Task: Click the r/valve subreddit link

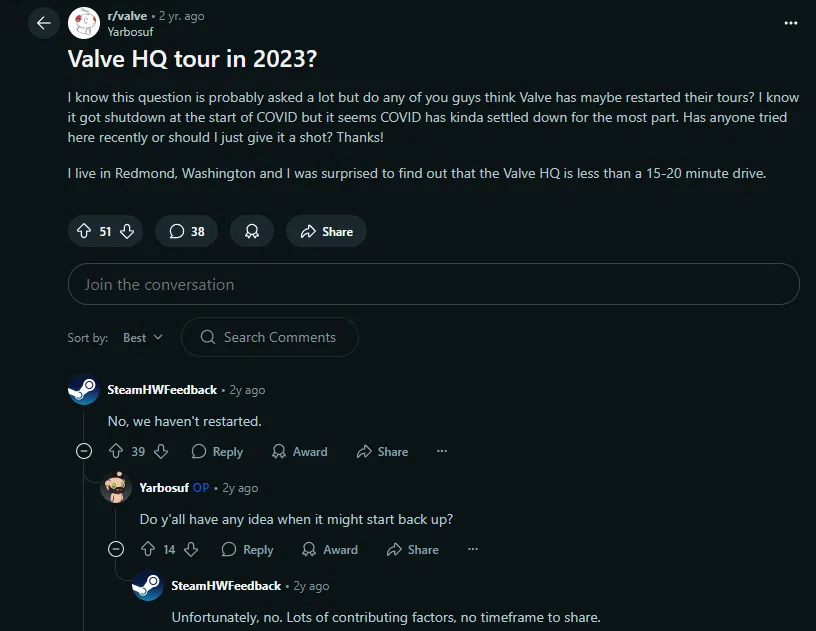Action: coord(127,16)
